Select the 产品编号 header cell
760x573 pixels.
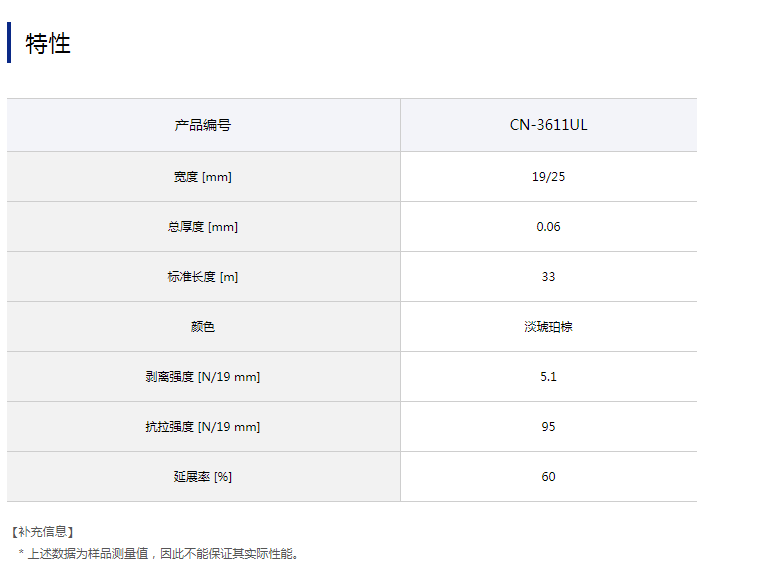pos(203,125)
